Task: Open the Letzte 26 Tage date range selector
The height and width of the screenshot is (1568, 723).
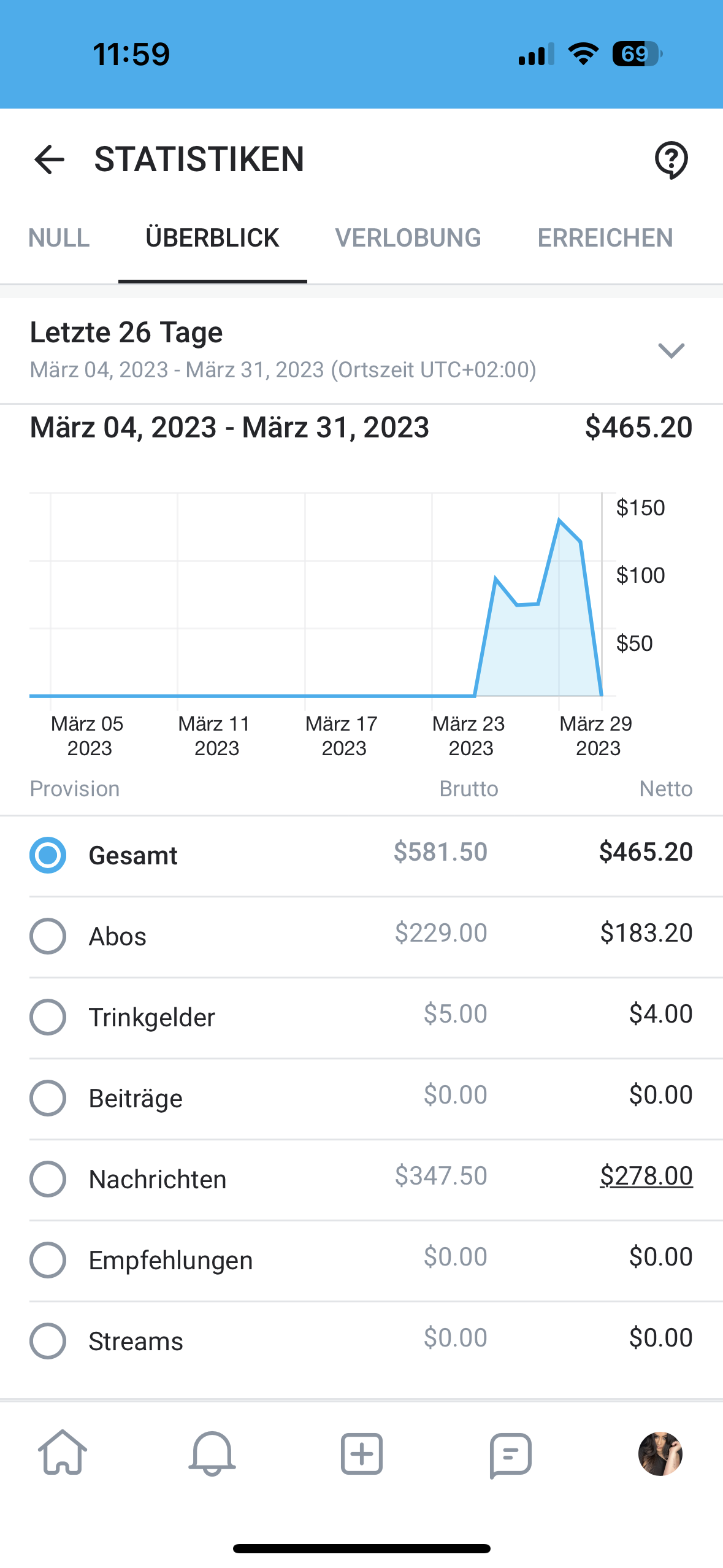Action: click(282, 350)
